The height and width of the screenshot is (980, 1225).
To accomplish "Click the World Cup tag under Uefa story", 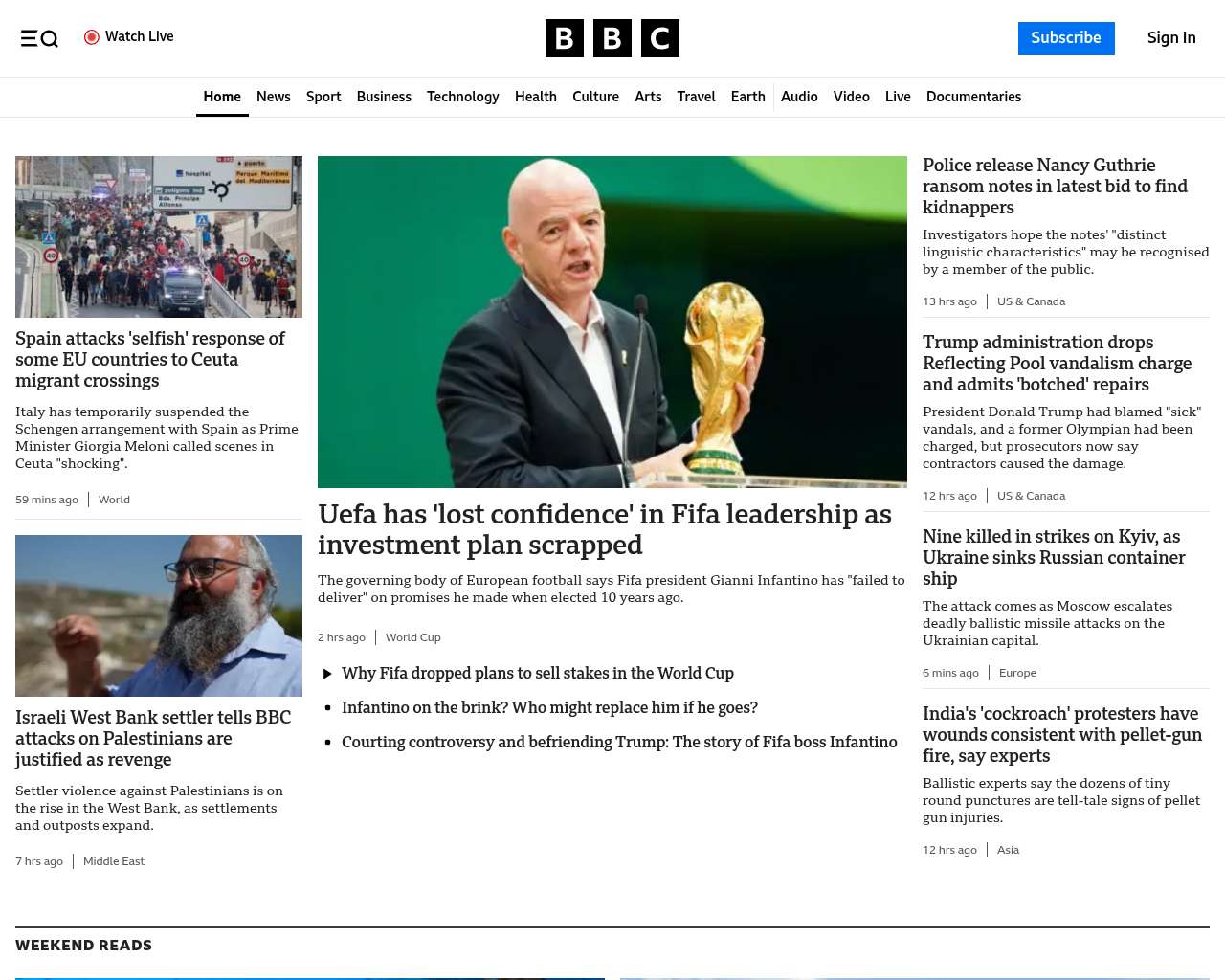I will [x=413, y=637].
